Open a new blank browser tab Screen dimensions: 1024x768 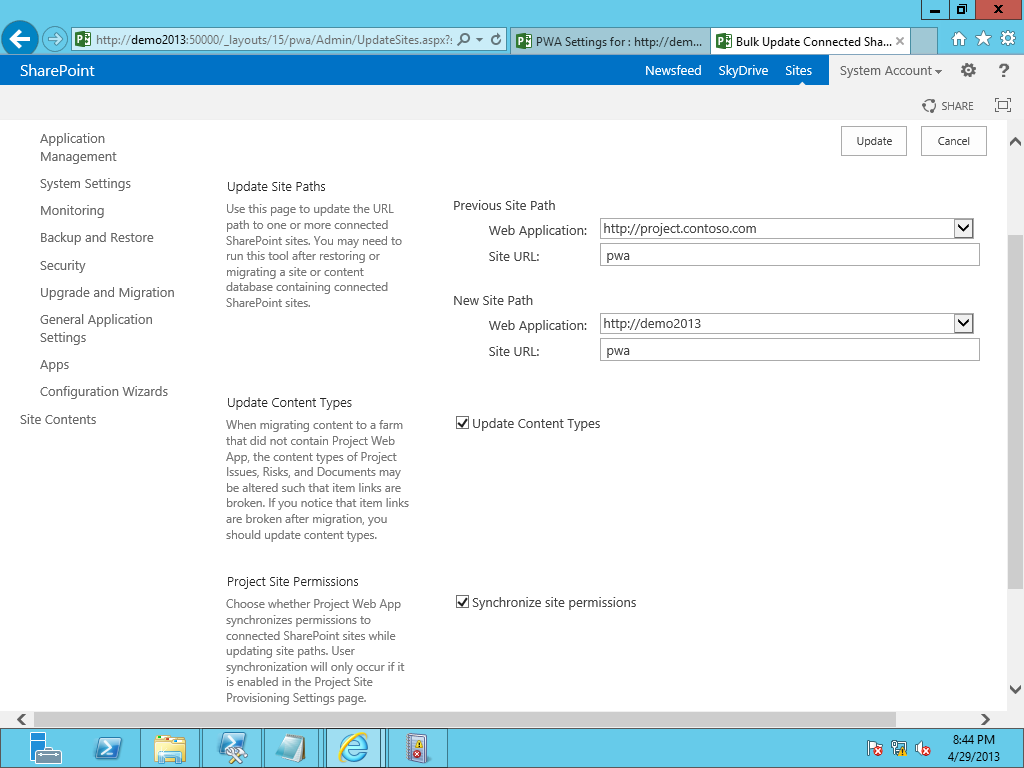[x=923, y=41]
